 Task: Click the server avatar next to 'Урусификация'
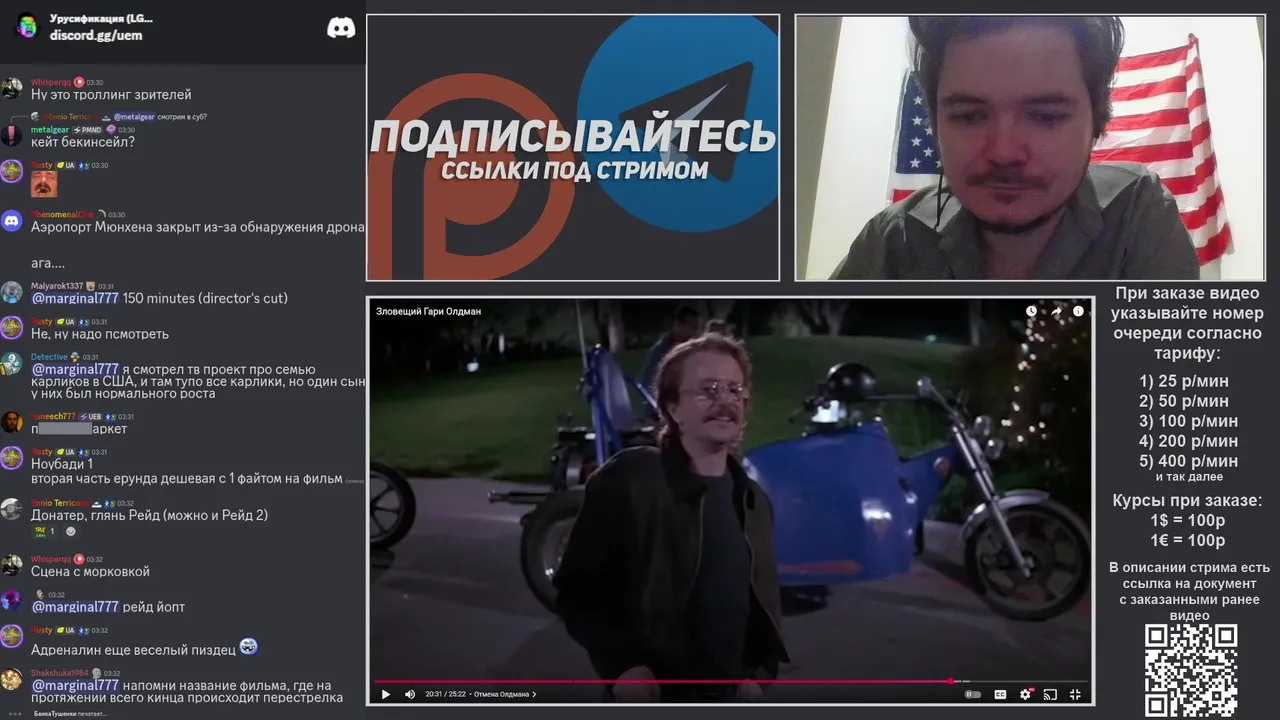(x=27, y=26)
